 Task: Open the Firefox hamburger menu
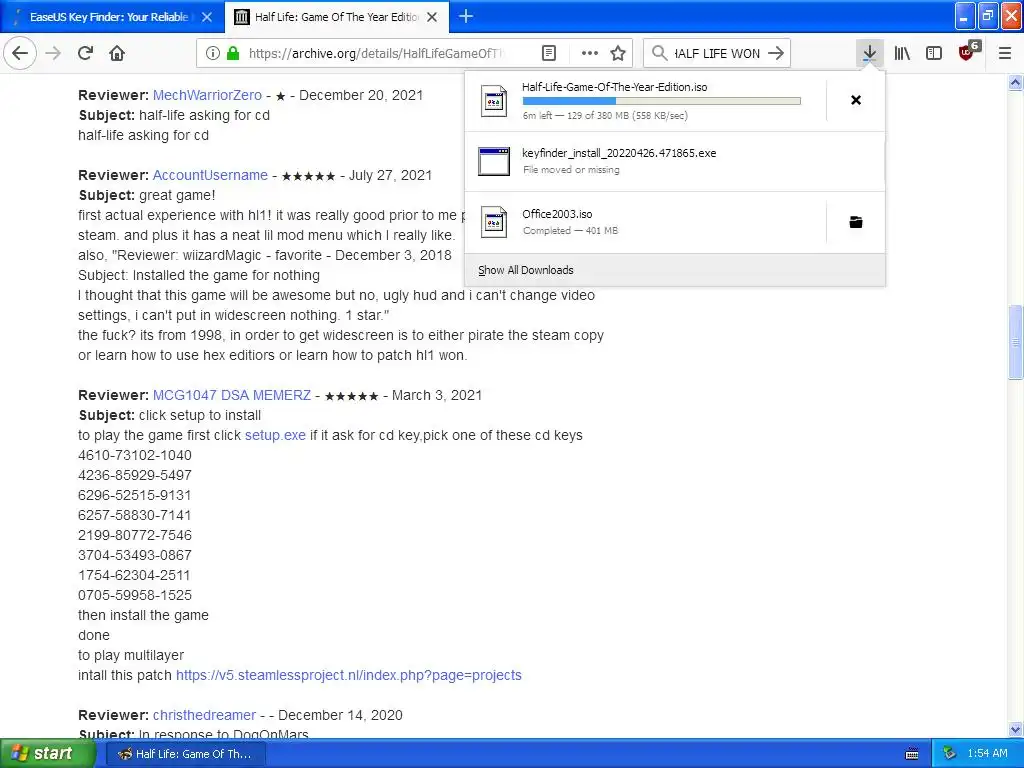(1004, 54)
